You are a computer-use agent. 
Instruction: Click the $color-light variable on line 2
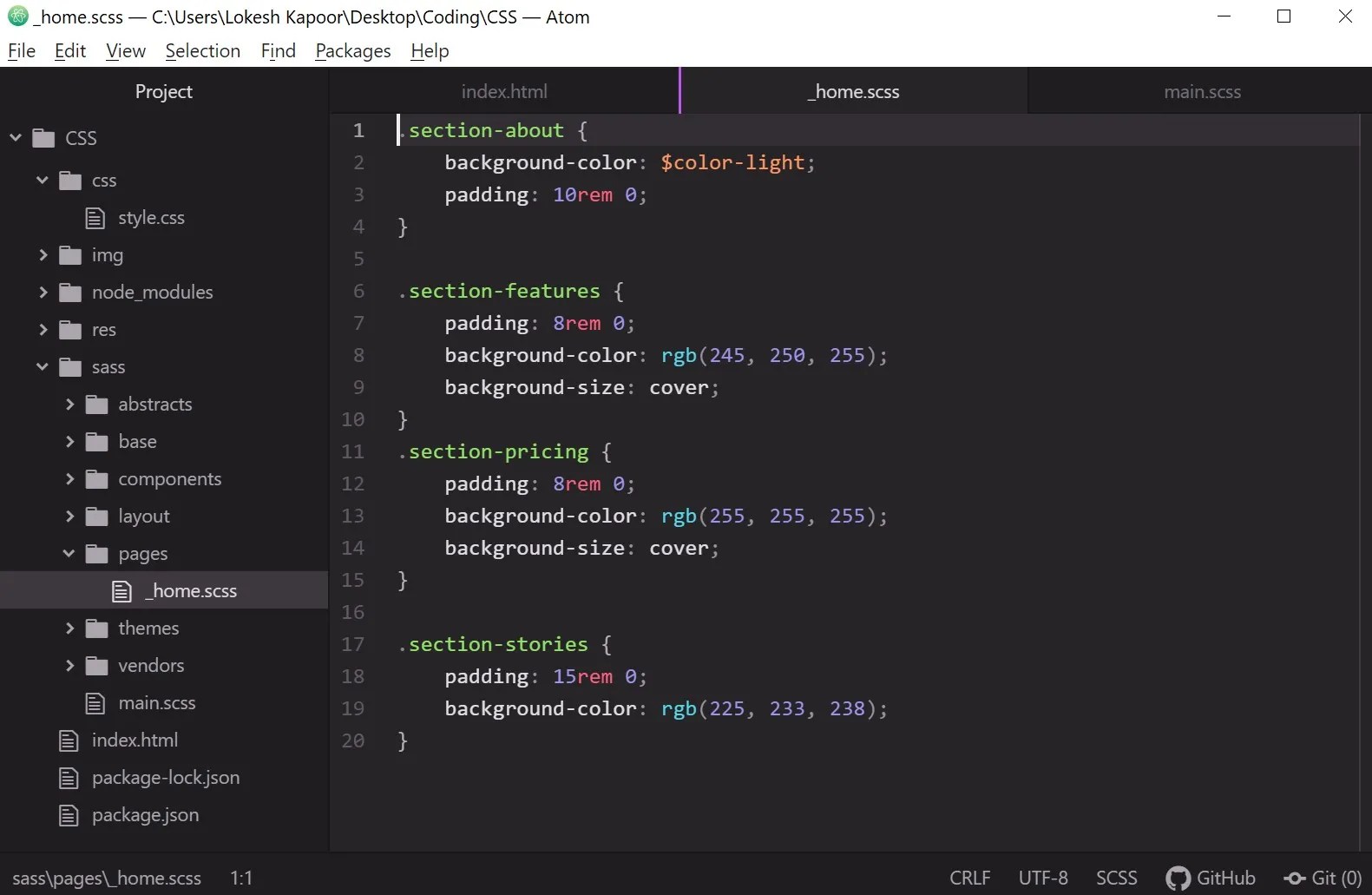pos(733,162)
